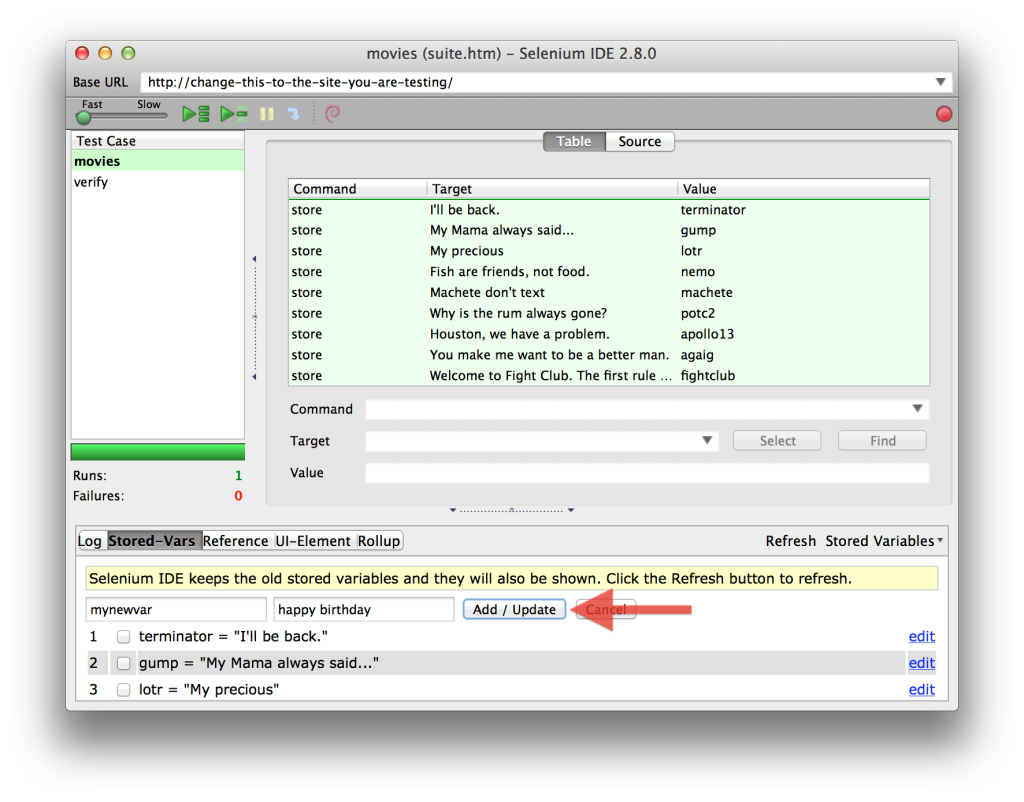The height and width of the screenshot is (802, 1024).
Task: Select the row with My precious
Action: click(609, 251)
